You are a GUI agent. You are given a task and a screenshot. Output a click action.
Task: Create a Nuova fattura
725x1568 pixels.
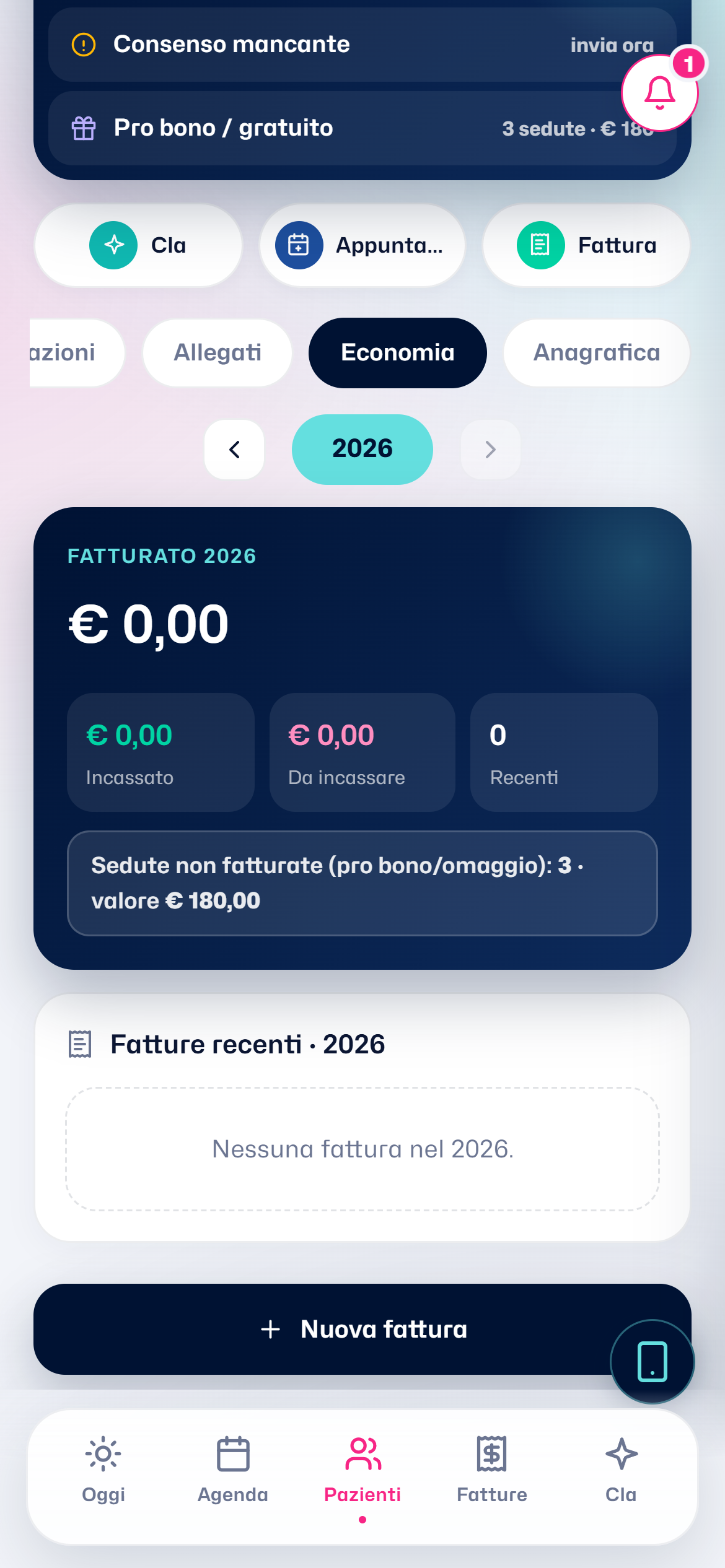362,1329
